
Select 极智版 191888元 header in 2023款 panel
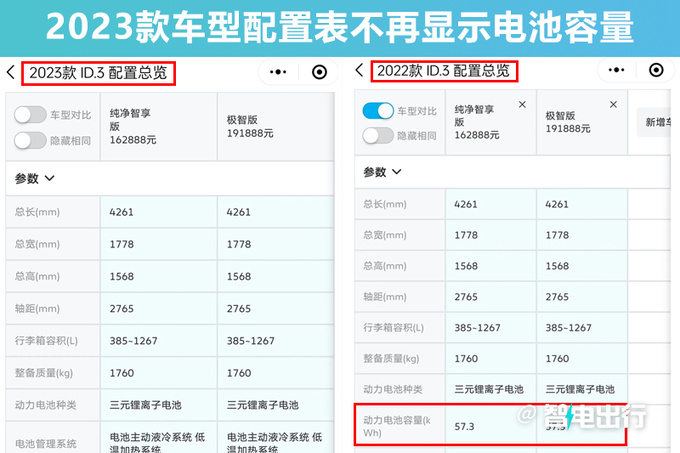276,126
